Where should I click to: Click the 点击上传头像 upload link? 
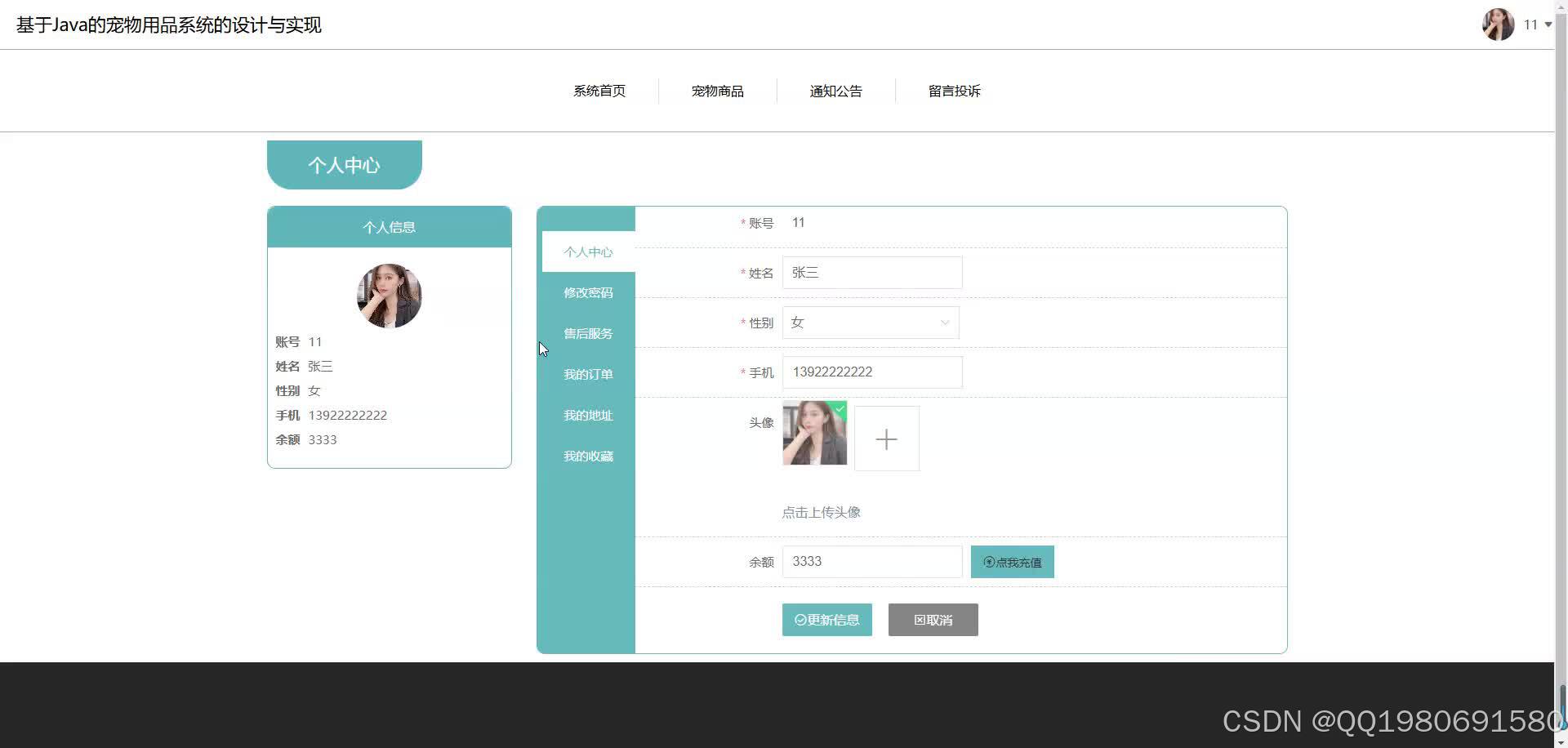tap(820, 512)
